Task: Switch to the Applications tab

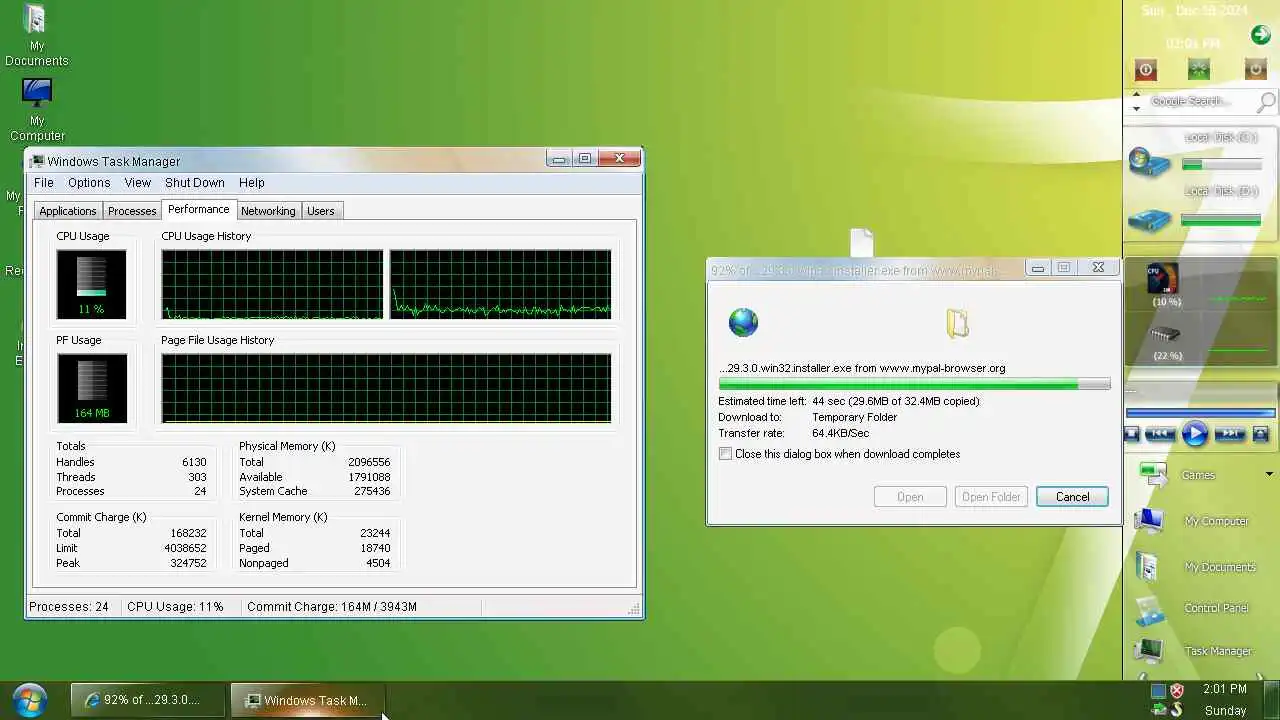Action: tap(68, 211)
